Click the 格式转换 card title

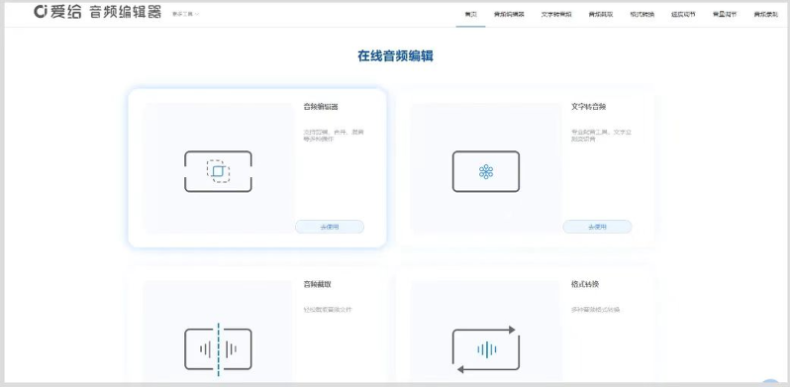tap(585, 284)
